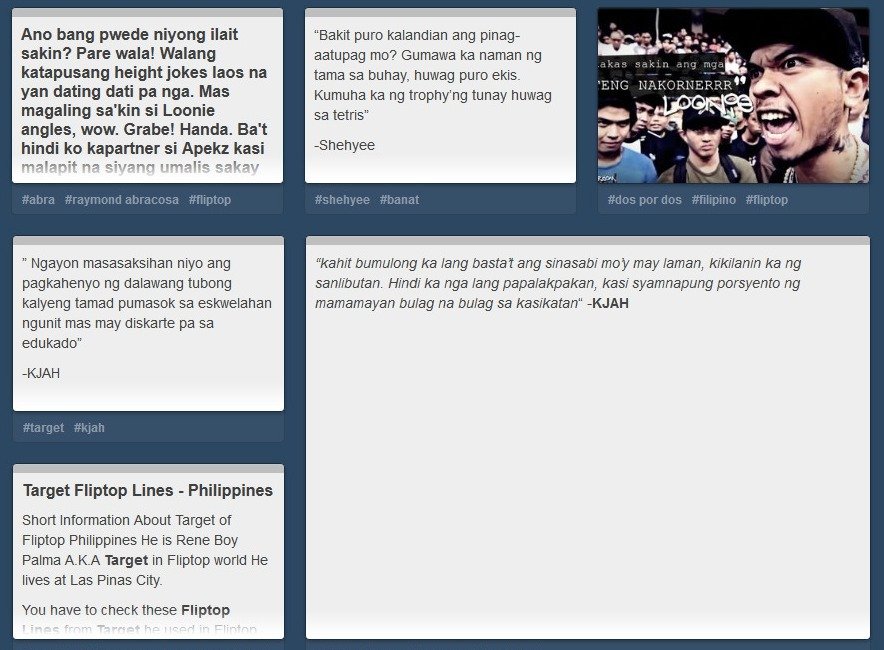Viewport: 884px width, 650px height.
Task: Open the #target tag
Action: [x=43, y=428]
